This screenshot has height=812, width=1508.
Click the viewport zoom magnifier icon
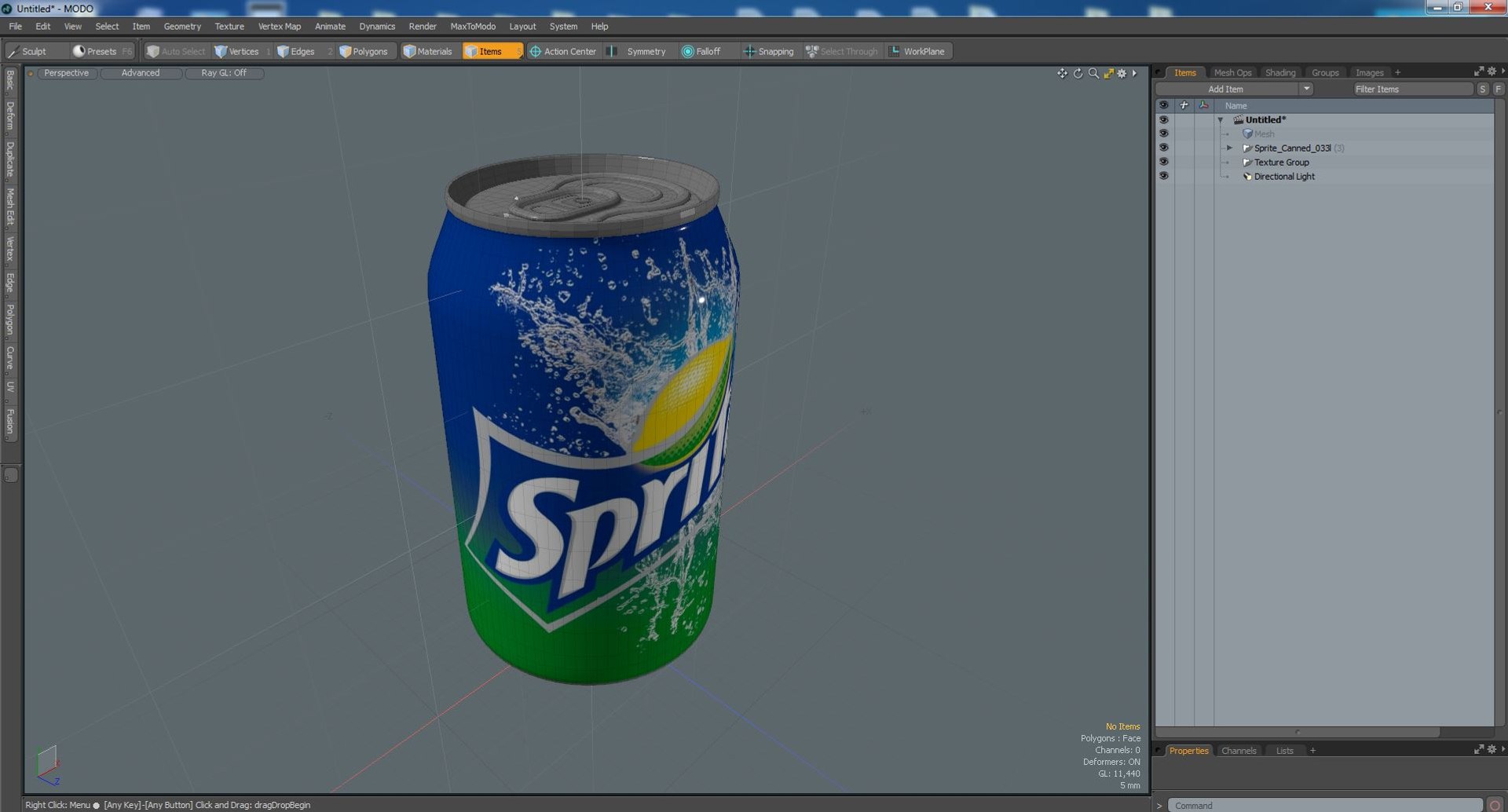click(x=1093, y=73)
